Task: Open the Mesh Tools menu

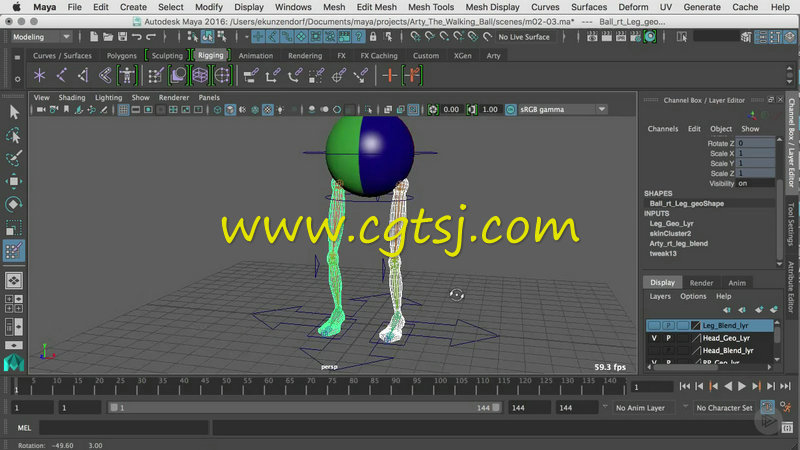Action: 431,7
